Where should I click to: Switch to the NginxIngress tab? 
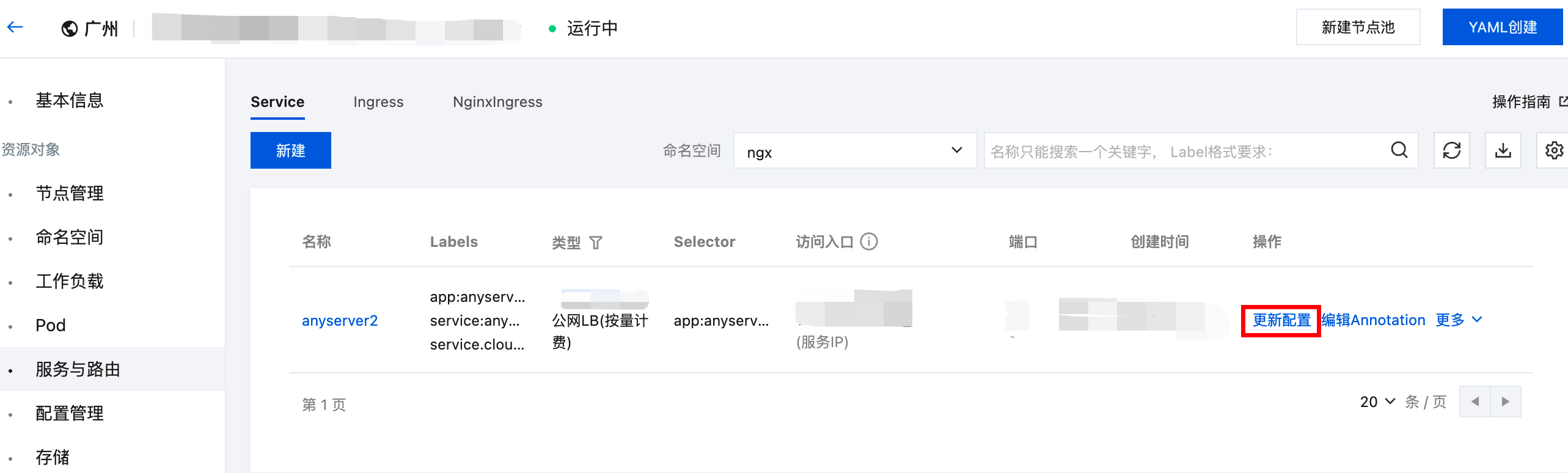pos(497,102)
